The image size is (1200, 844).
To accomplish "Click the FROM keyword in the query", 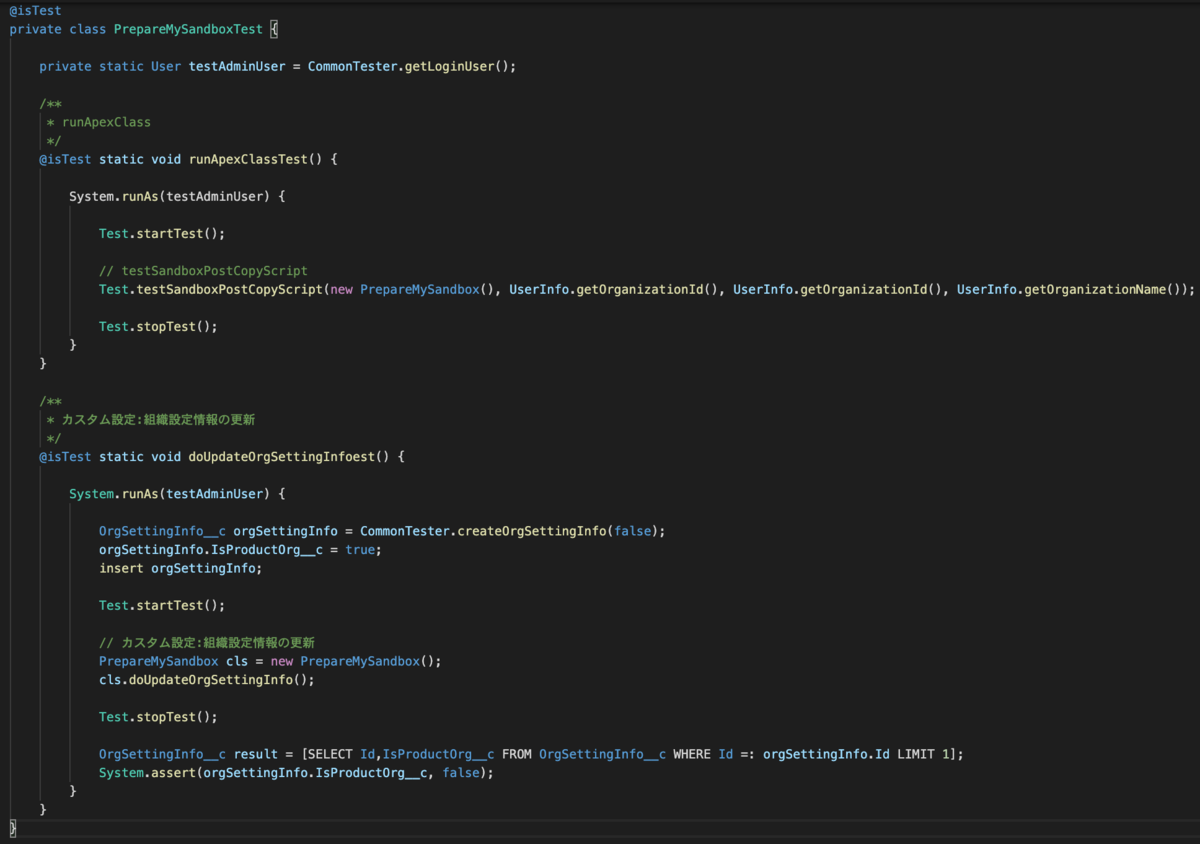I will [x=517, y=754].
